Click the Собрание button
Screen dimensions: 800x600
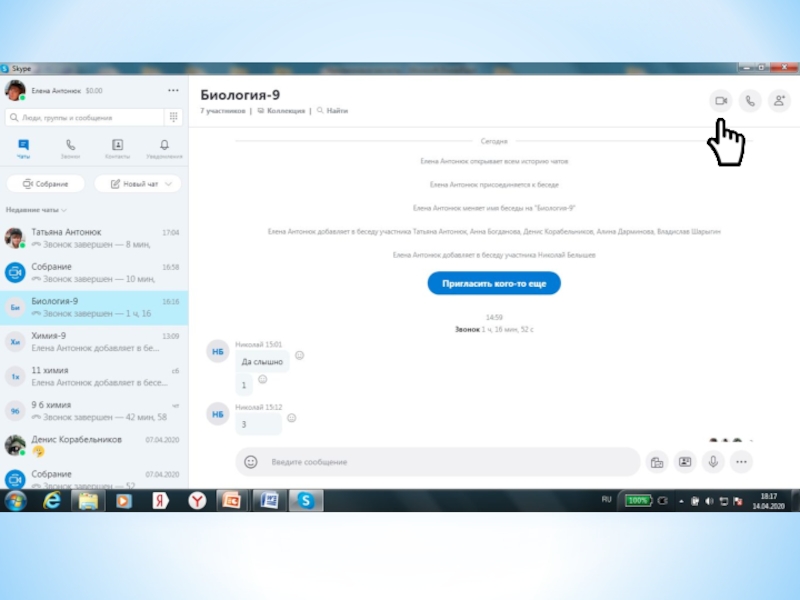45,184
